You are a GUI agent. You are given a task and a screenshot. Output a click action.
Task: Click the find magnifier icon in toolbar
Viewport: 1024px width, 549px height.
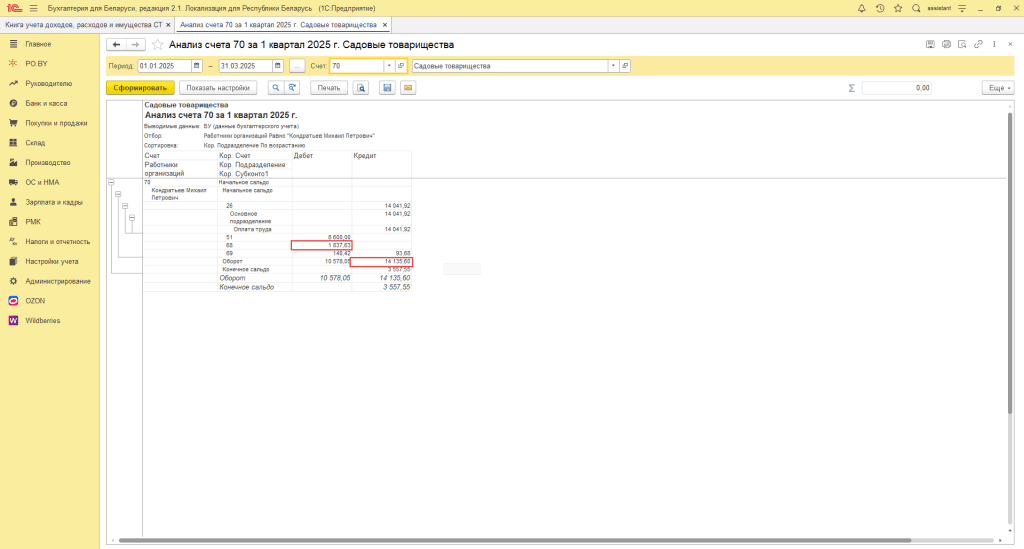pyautogui.click(x=276, y=87)
